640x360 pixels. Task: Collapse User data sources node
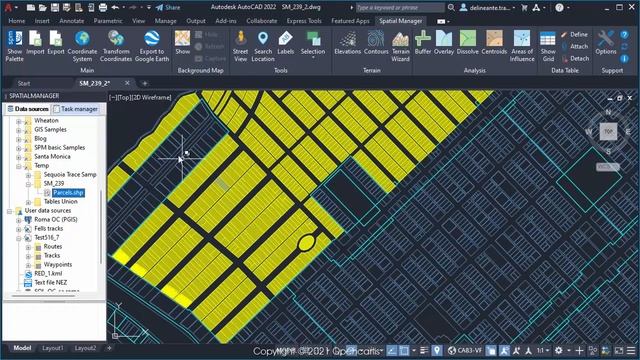[x=9, y=211]
